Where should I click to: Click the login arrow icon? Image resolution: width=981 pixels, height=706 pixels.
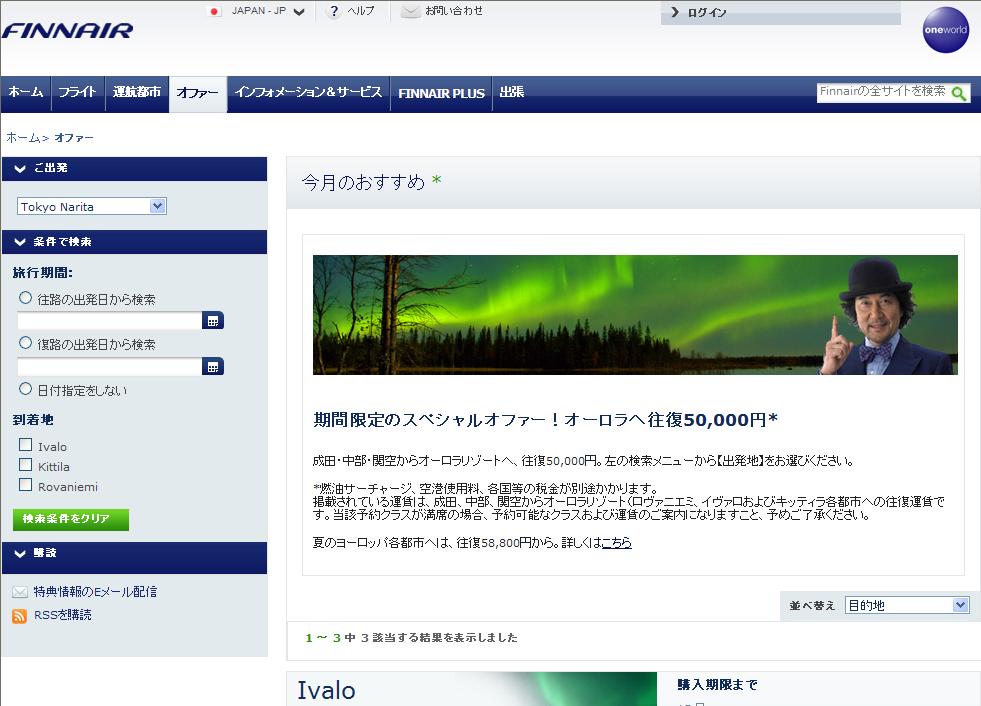(x=674, y=12)
